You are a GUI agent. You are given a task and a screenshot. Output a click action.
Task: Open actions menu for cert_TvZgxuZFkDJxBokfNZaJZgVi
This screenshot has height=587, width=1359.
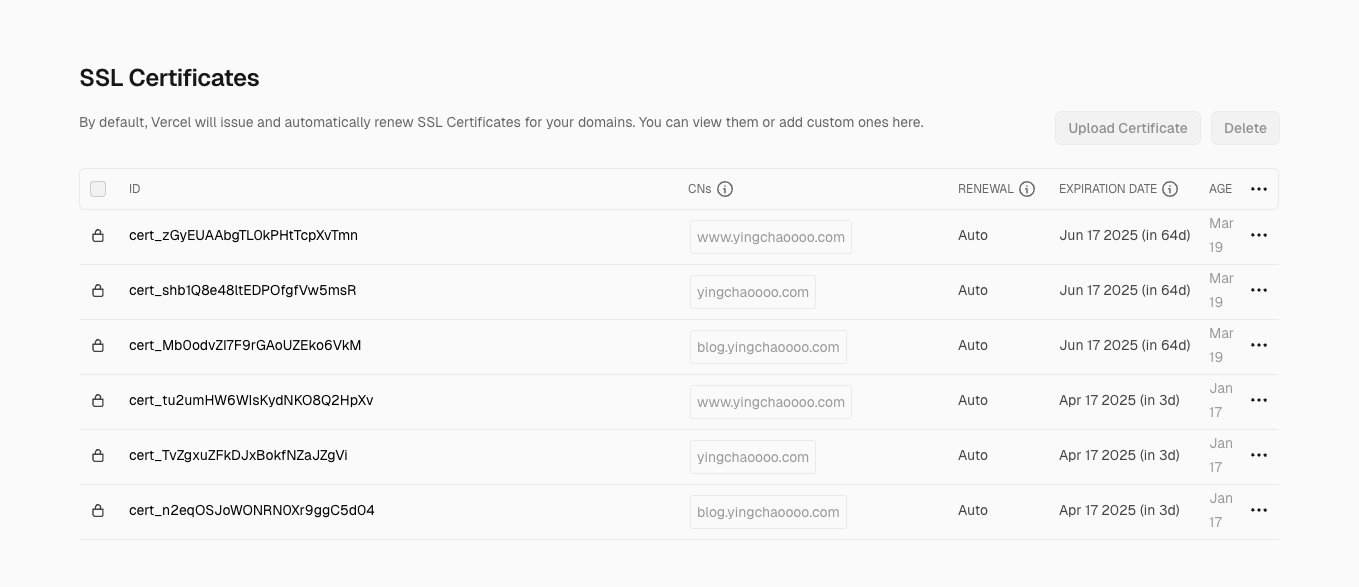pyautogui.click(x=1258, y=455)
